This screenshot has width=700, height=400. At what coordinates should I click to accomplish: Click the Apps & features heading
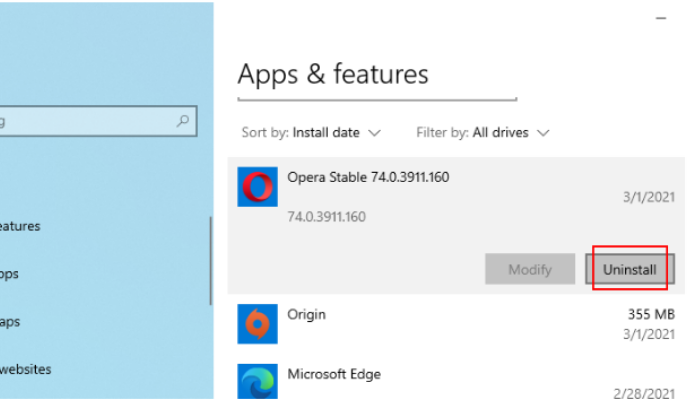333,74
